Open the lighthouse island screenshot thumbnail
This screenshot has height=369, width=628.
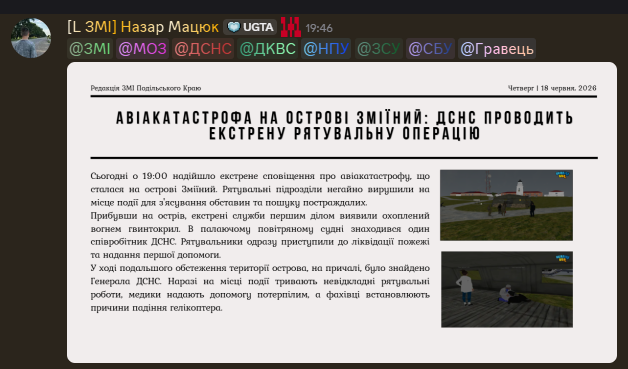pos(506,205)
